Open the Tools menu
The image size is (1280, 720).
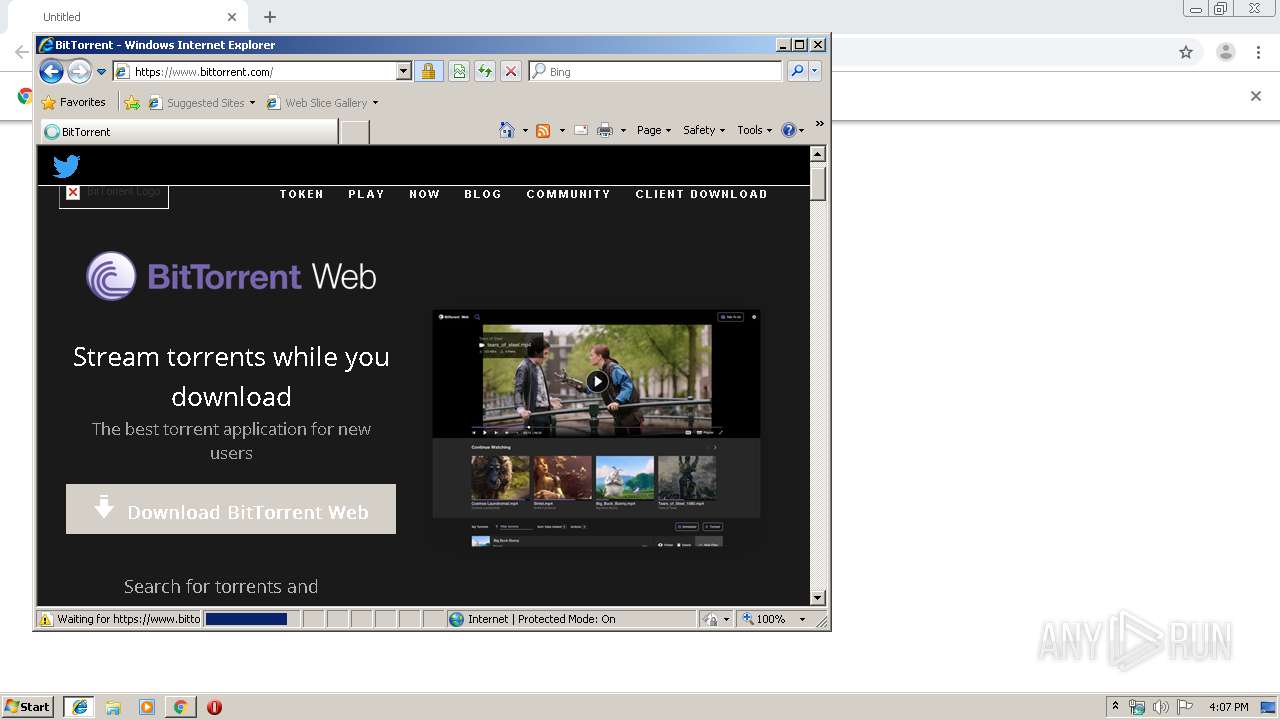point(755,130)
